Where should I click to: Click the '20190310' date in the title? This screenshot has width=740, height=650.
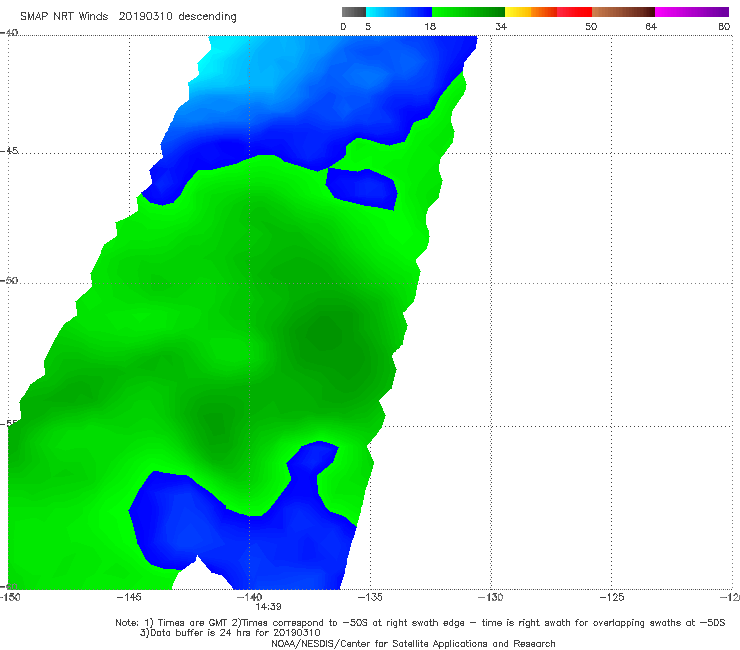(145, 16)
